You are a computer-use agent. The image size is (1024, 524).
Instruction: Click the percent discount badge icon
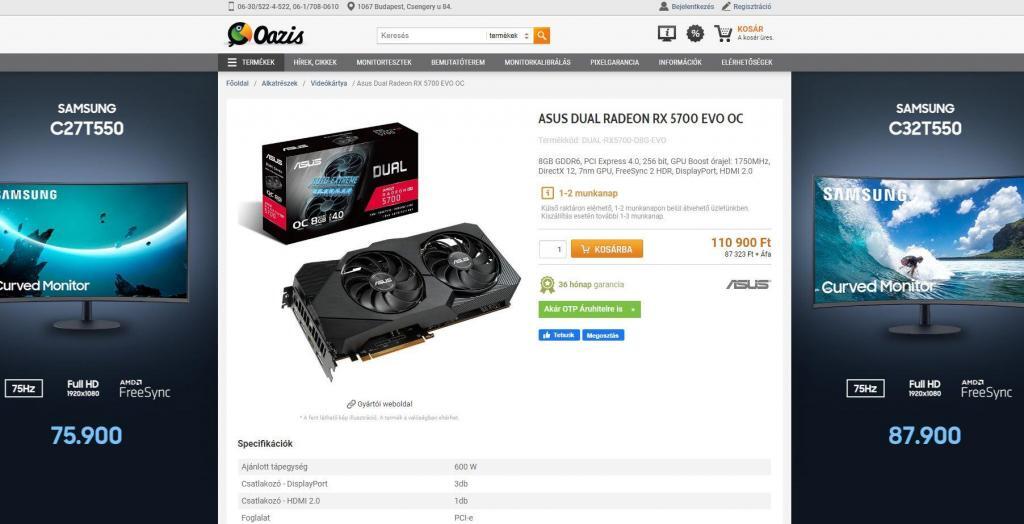pyautogui.click(x=695, y=33)
